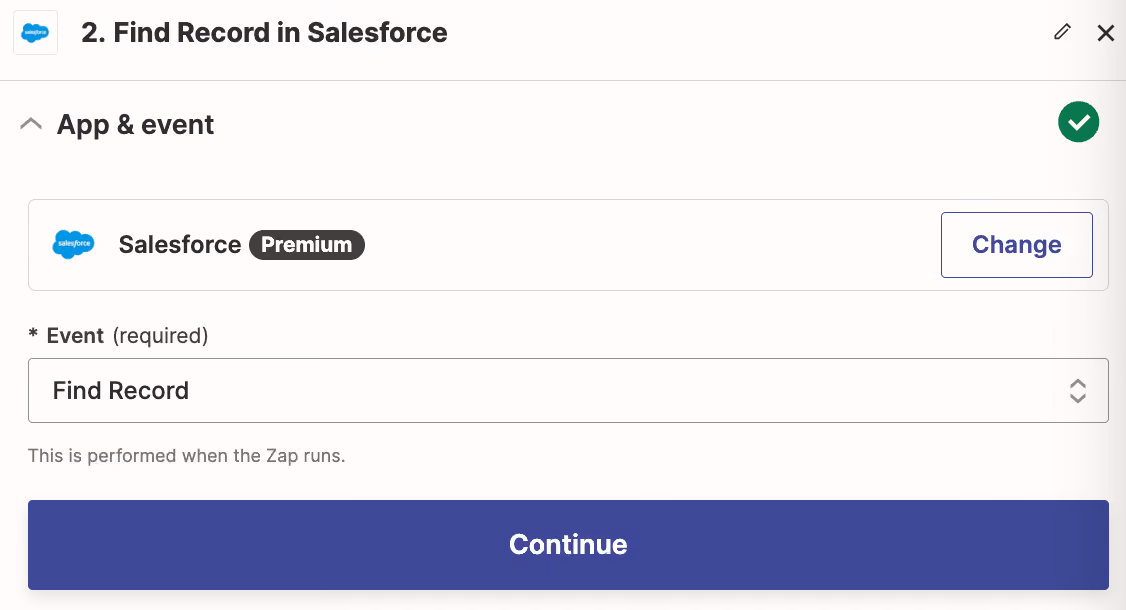
Task: Close the step editor with the X icon
Action: point(1105,33)
